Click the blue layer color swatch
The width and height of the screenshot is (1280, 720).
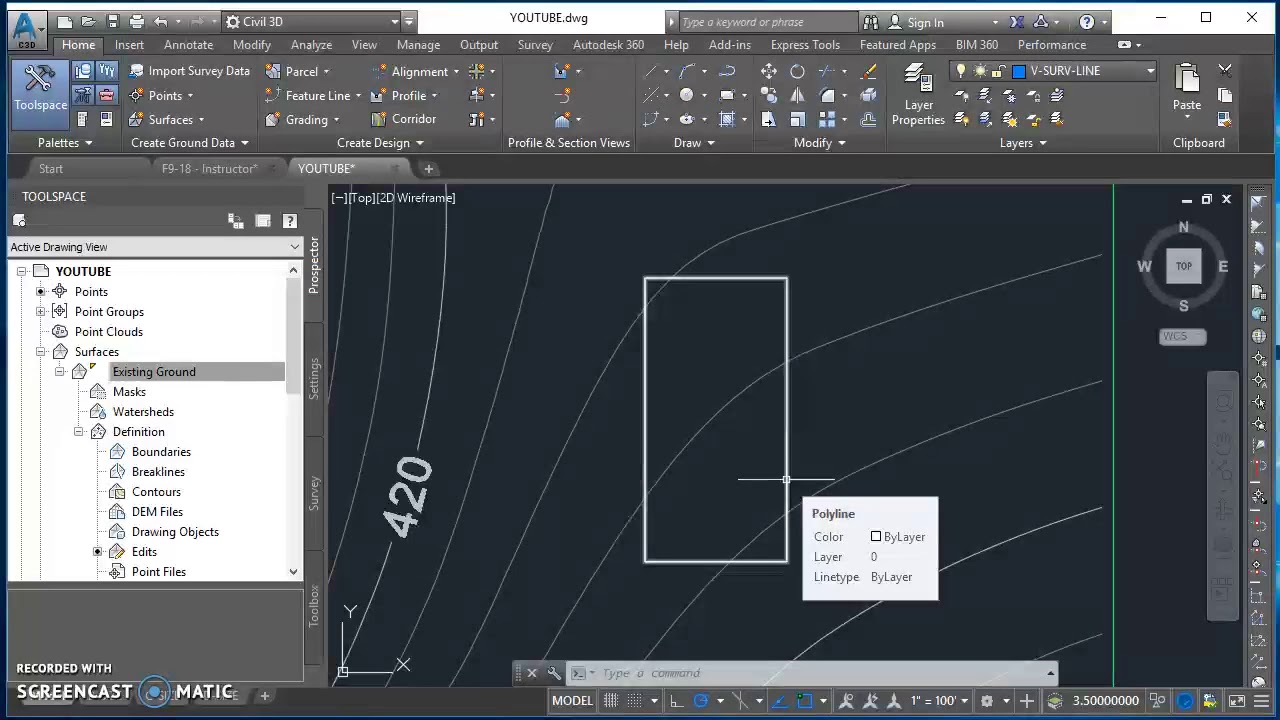(1019, 71)
